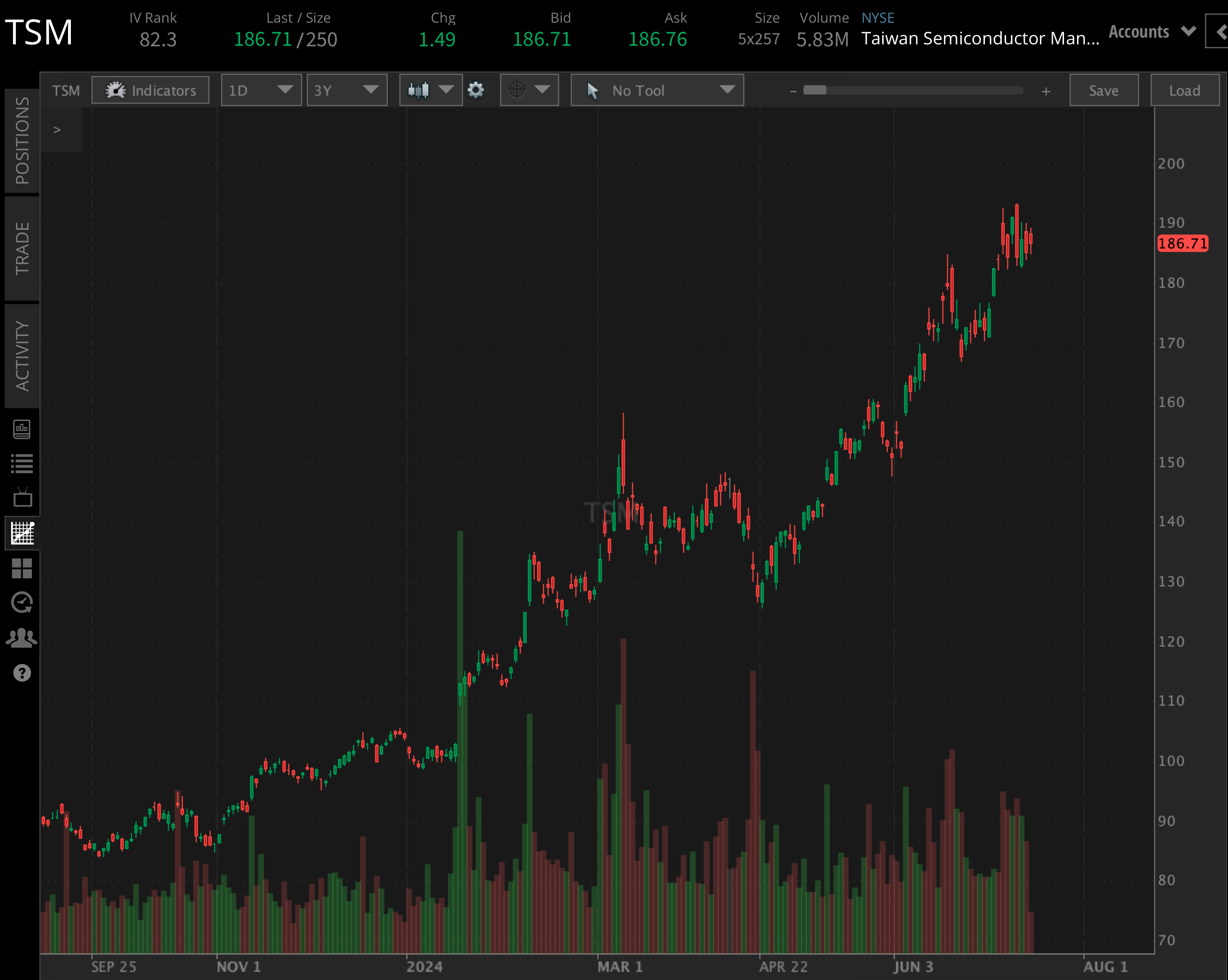Open chart settings with the gear icon

click(476, 90)
